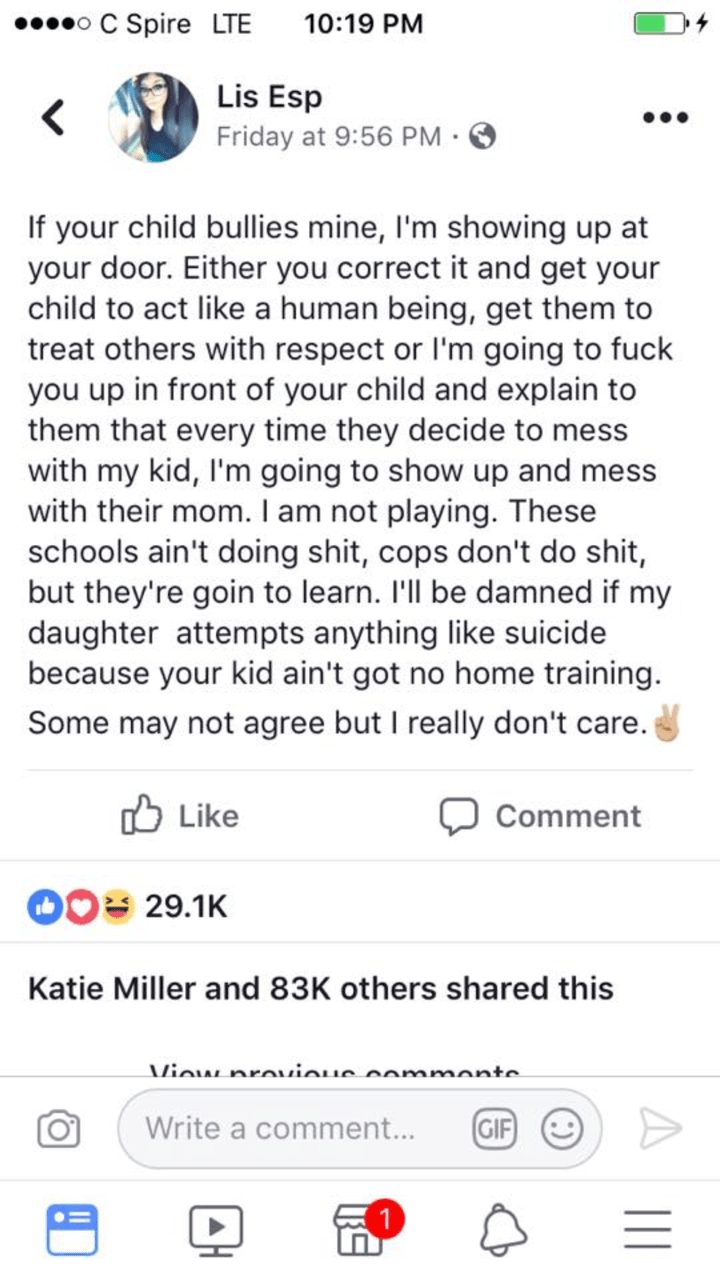720x1280 pixels.
Task: Open the 29.1K reactions list
Action: pos(186,907)
